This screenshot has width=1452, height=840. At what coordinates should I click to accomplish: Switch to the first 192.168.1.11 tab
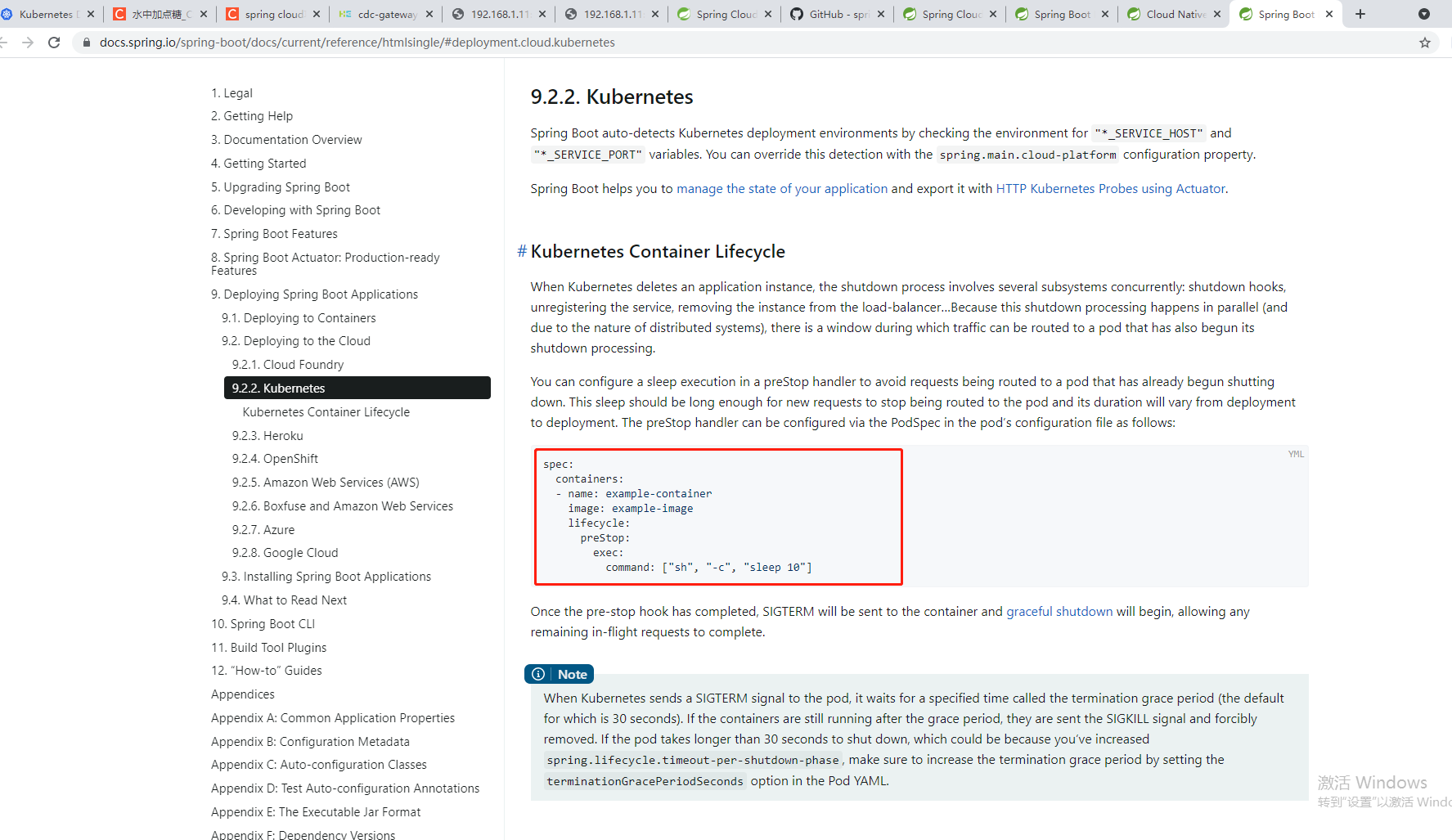499,14
